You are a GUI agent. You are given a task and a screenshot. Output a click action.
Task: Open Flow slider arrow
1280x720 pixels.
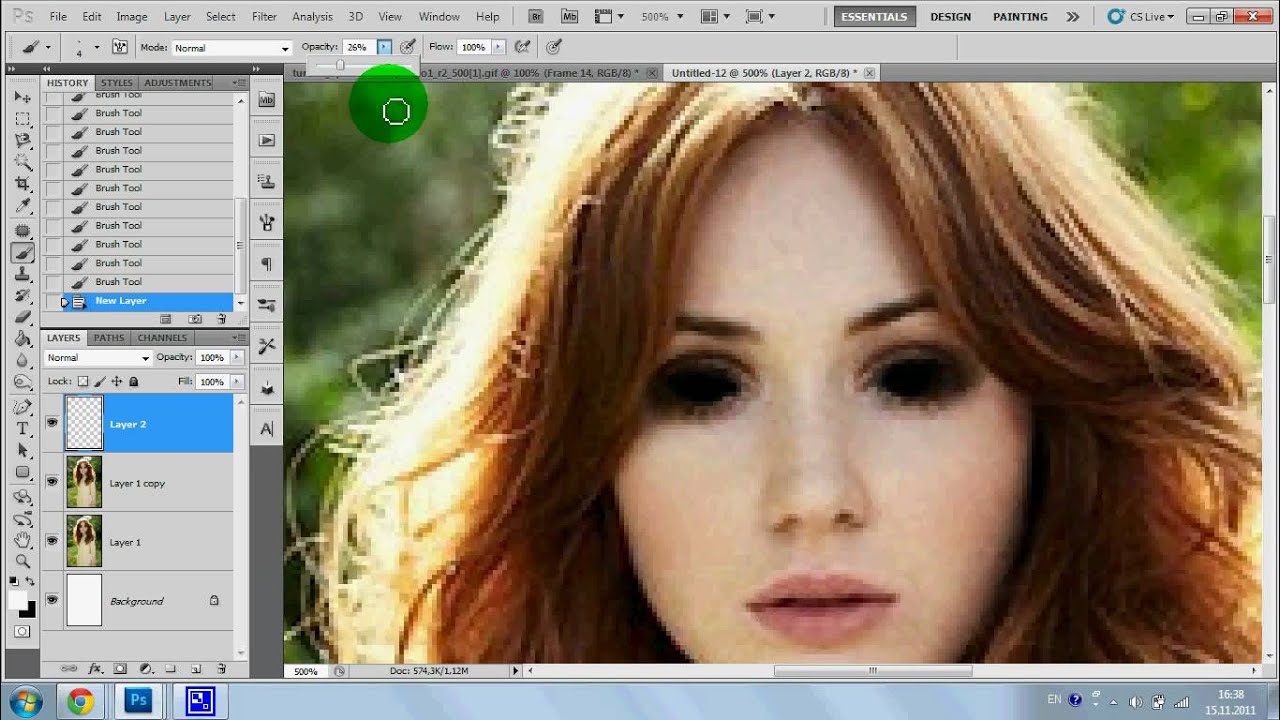[497, 47]
